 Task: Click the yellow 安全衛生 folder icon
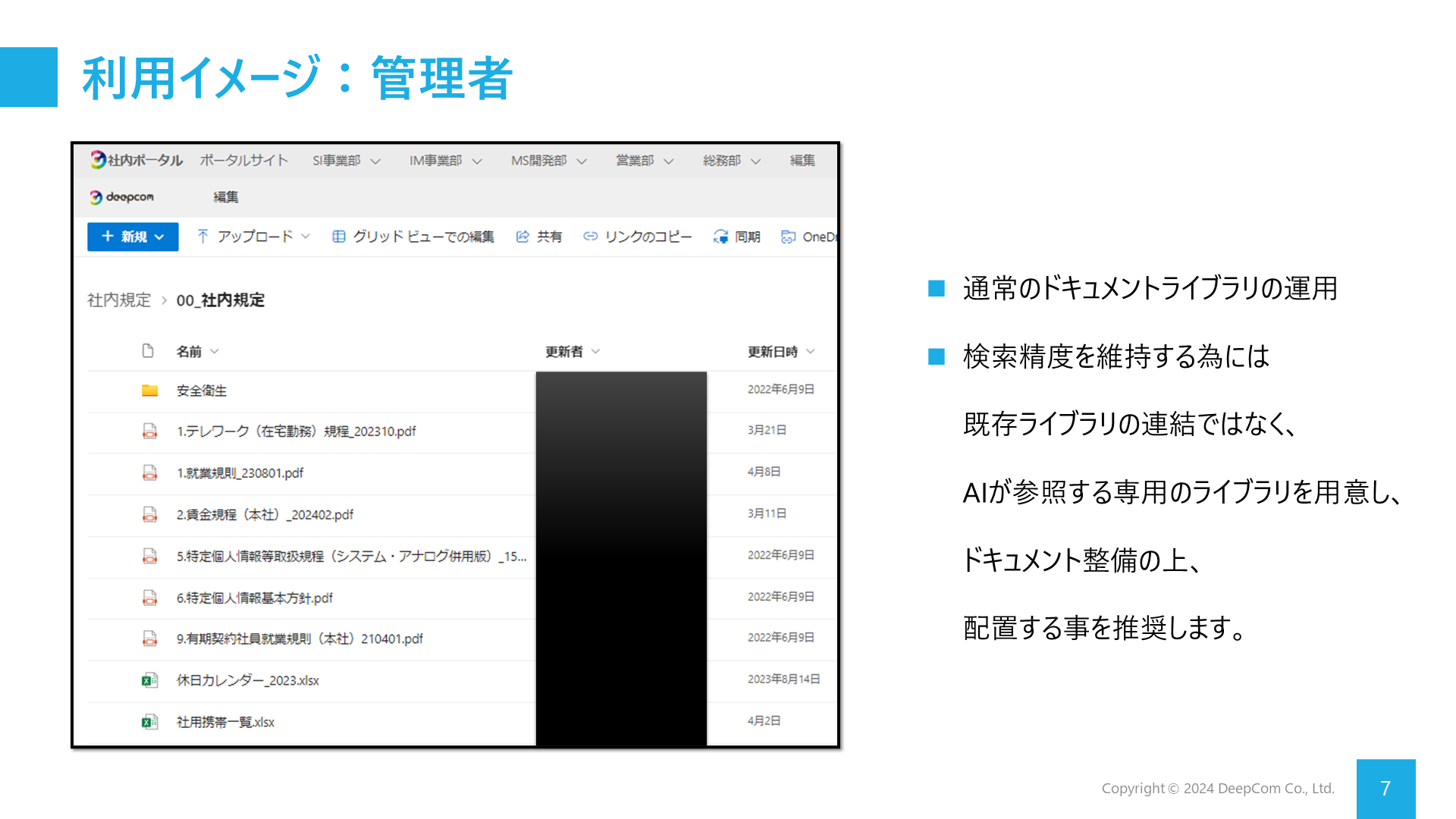(149, 391)
